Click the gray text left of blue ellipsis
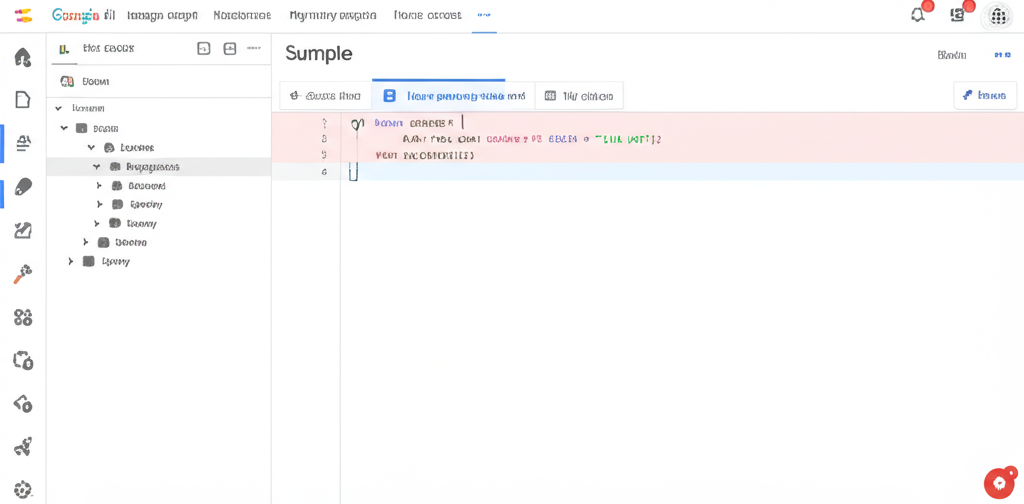The height and width of the screenshot is (504, 1024). (952, 55)
